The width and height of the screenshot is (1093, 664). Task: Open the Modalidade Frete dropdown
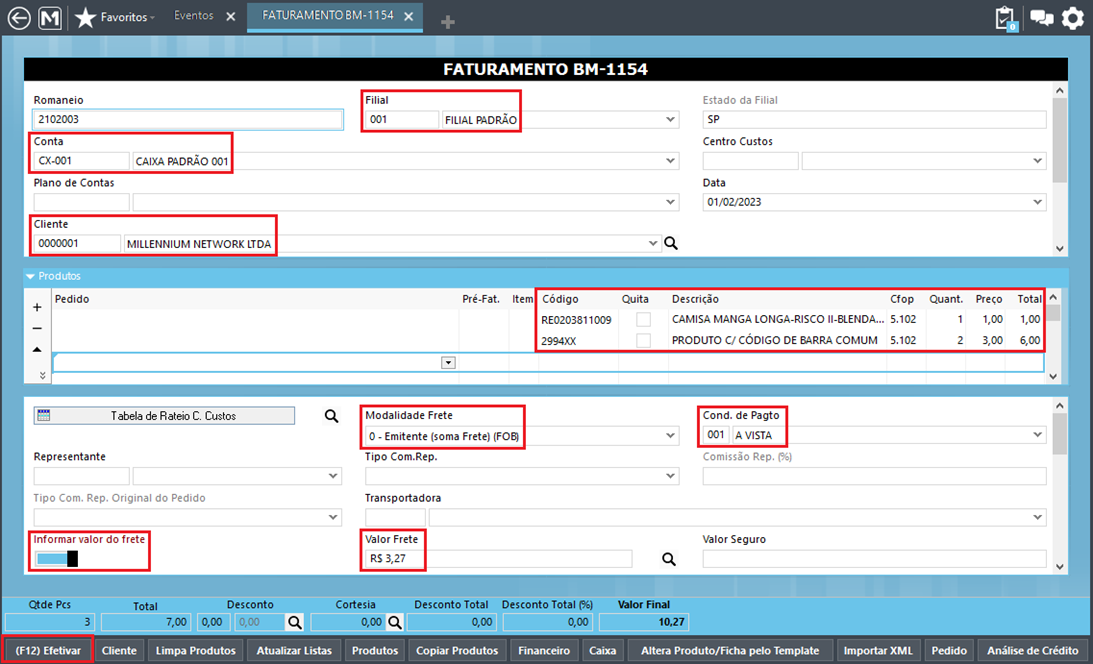click(670, 435)
